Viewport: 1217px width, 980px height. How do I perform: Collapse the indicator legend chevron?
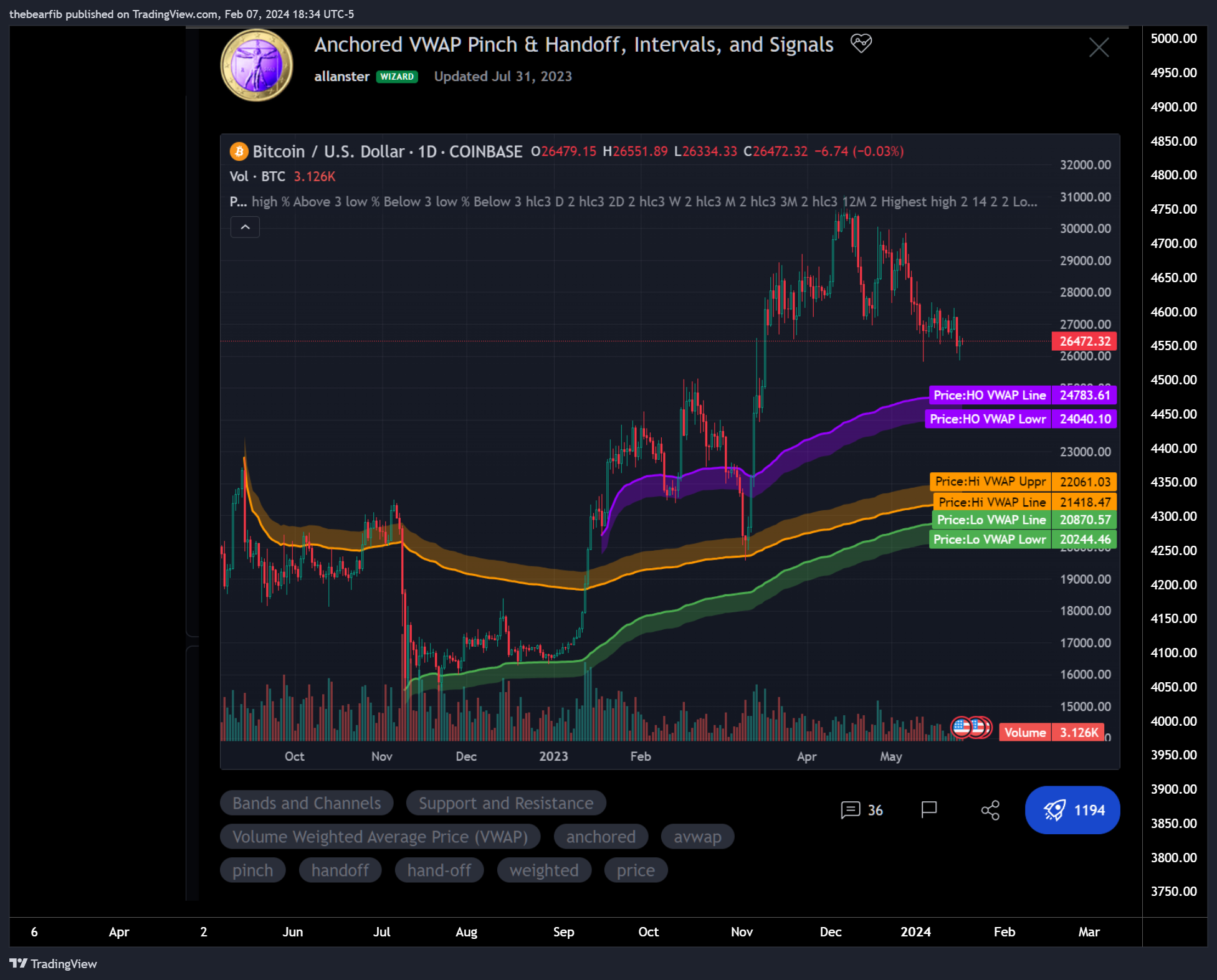pos(246,227)
